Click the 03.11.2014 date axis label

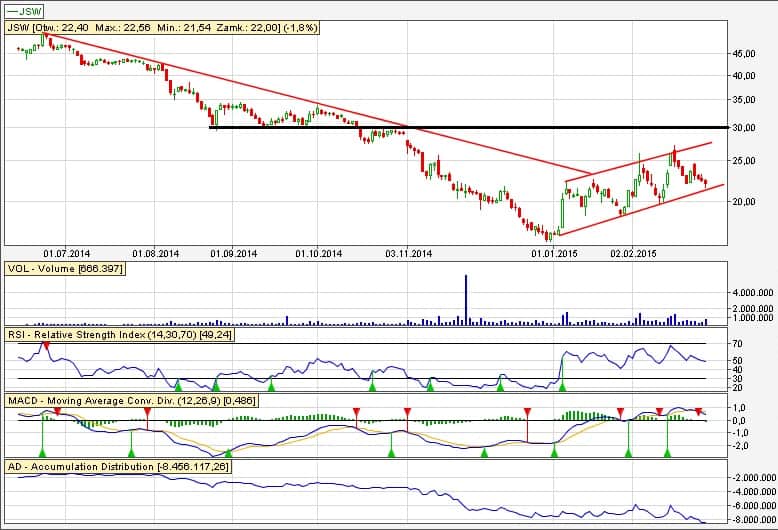tap(408, 254)
